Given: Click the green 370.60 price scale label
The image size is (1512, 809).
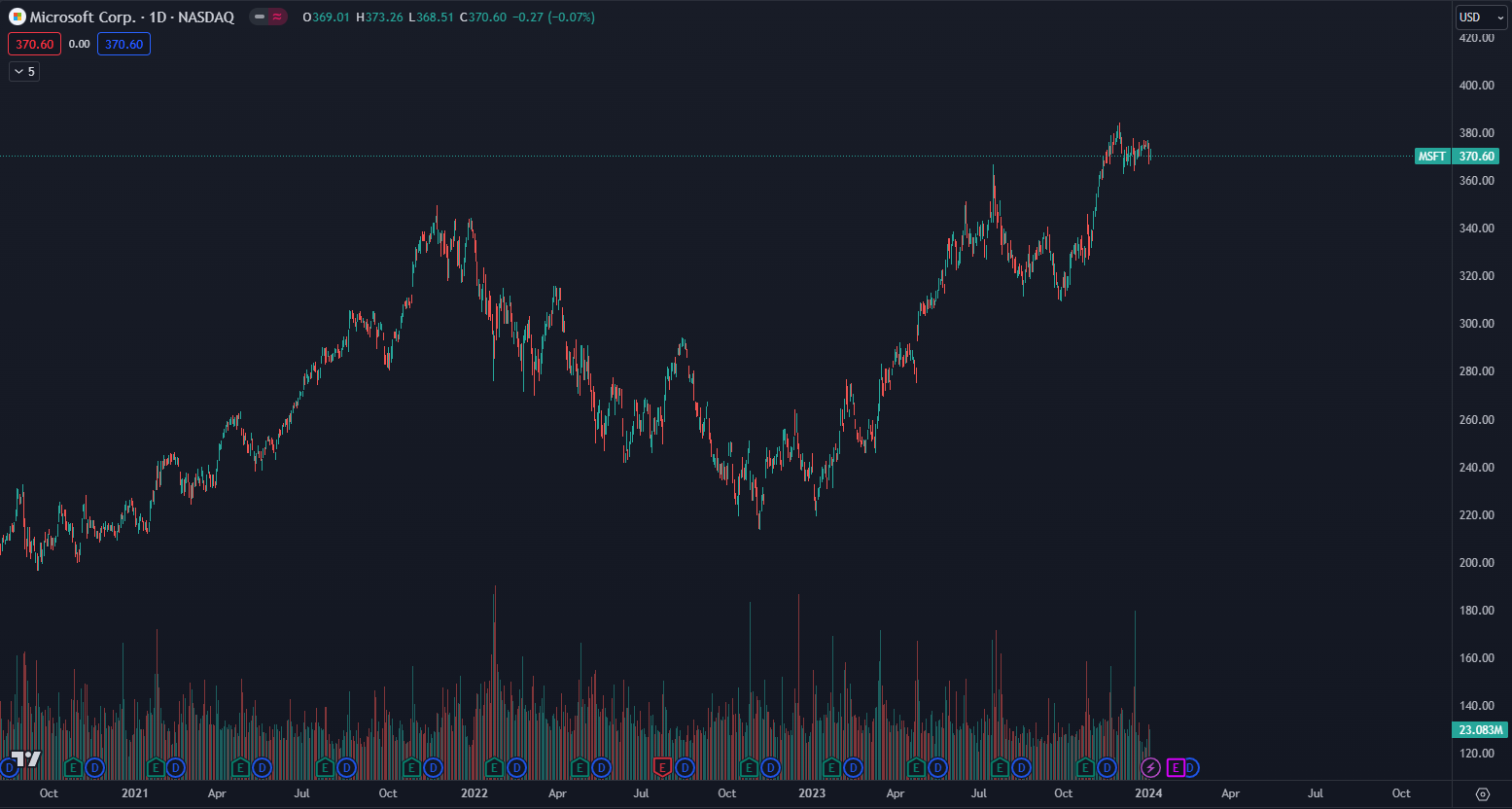Looking at the screenshot, I should (x=1476, y=156).
